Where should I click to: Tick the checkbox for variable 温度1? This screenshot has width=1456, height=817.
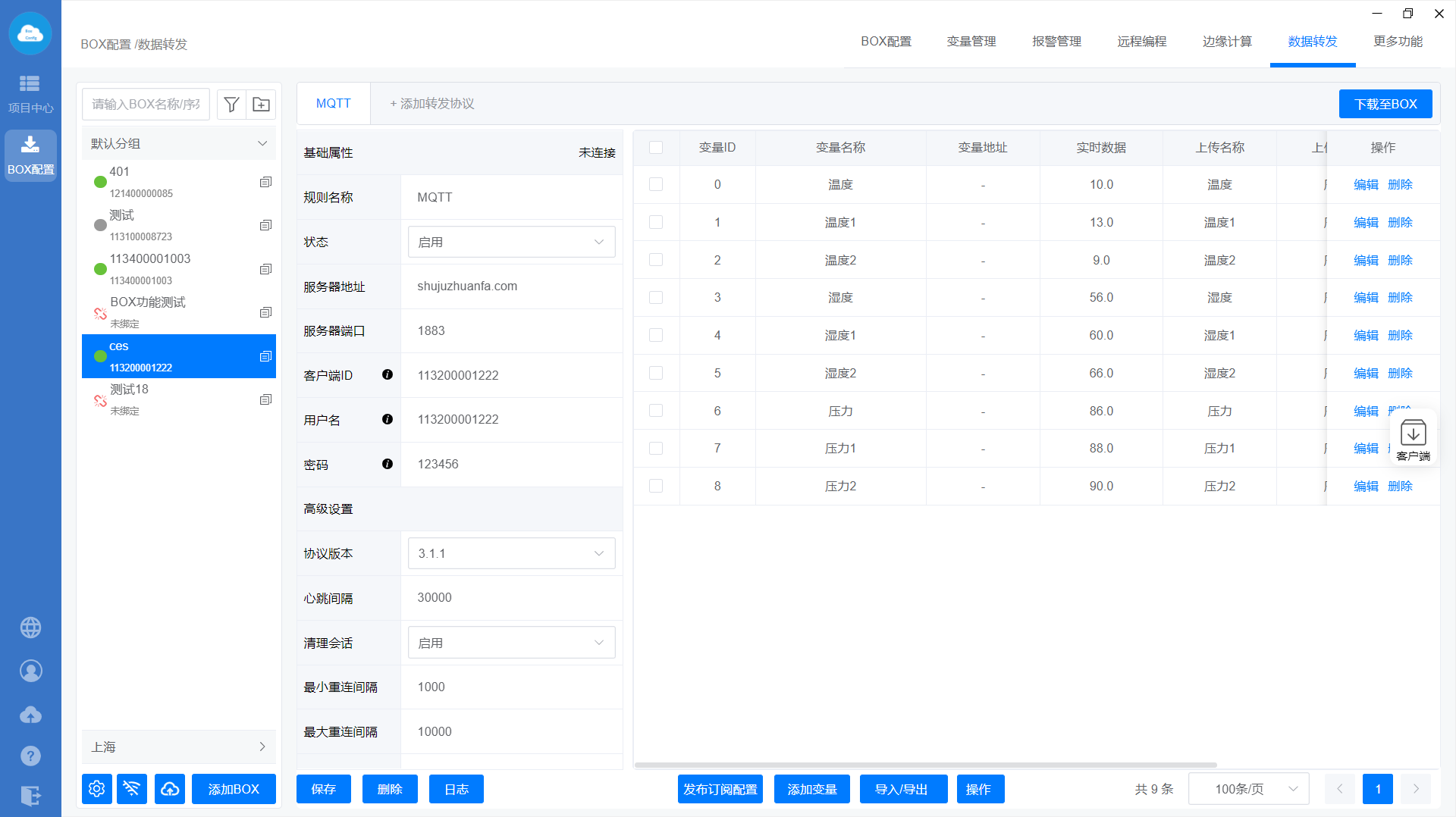(x=656, y=222)
